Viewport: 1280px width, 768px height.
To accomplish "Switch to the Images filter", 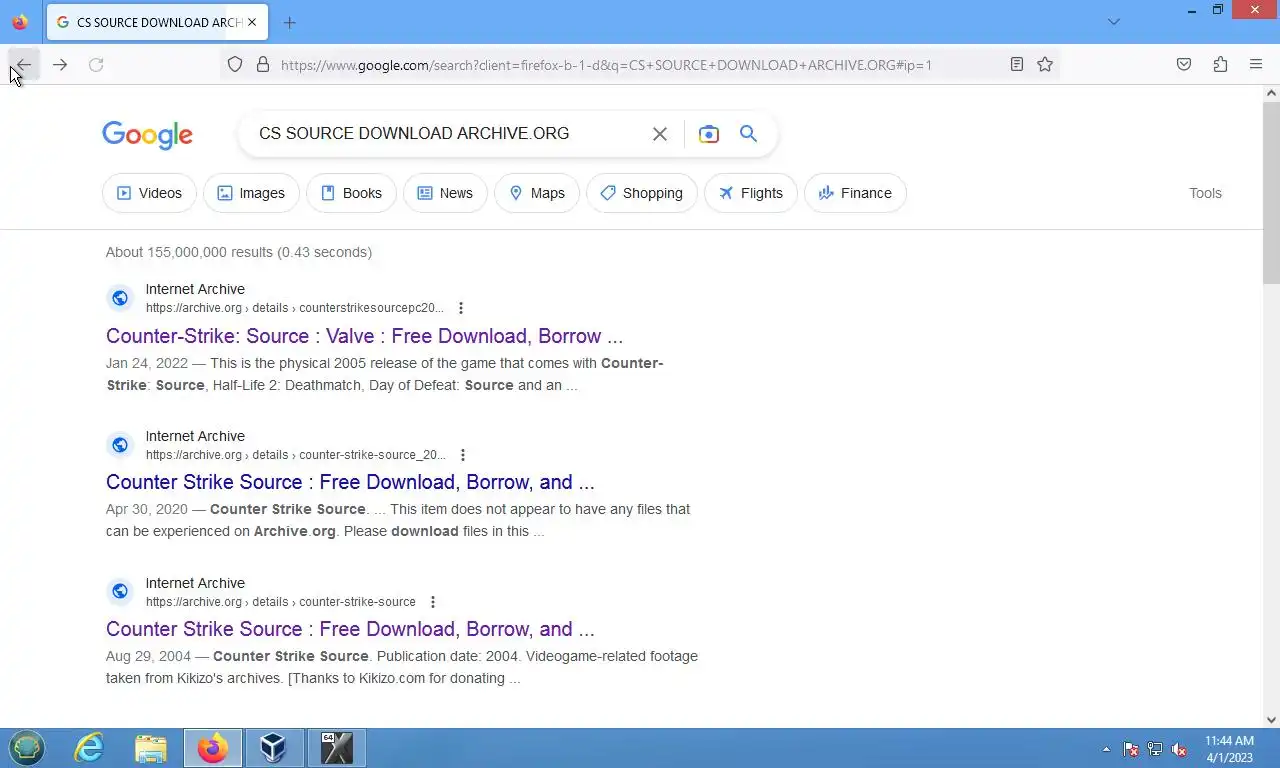I will 251,193.
